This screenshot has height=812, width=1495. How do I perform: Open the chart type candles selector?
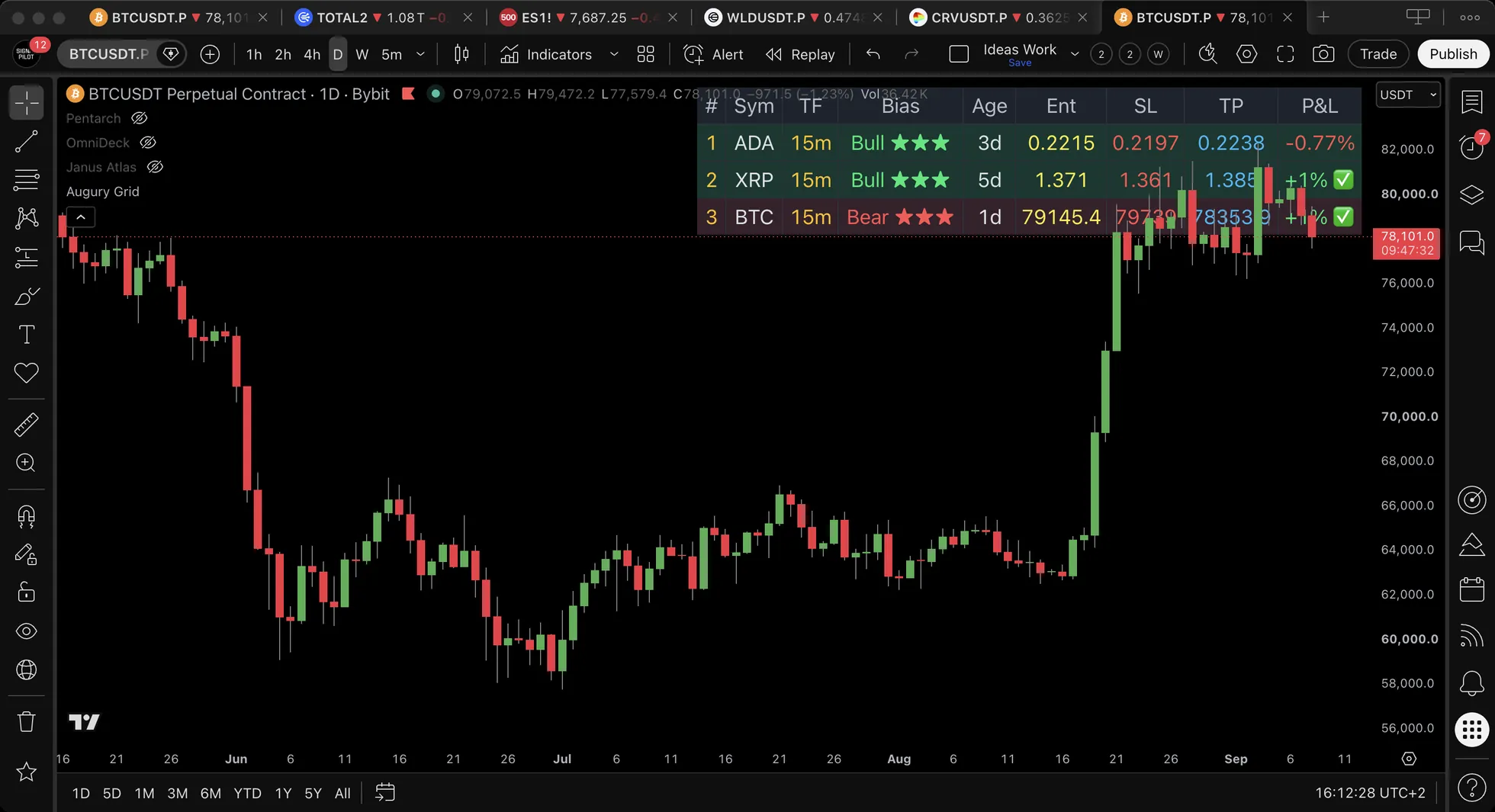pos(461,54)
